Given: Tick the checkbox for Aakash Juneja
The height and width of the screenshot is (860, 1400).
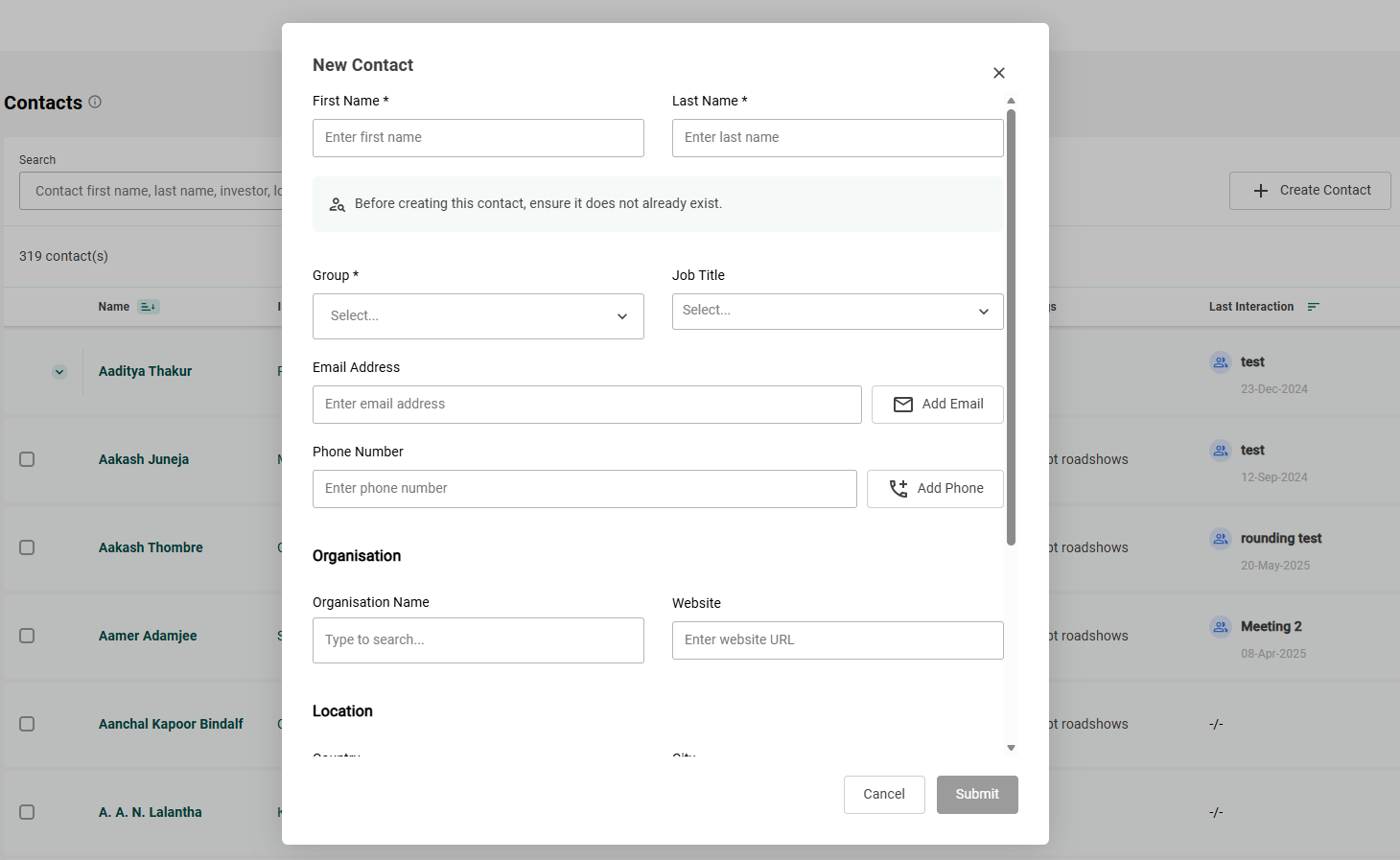Looking at the screenshot, I should [x=27, y=459].
